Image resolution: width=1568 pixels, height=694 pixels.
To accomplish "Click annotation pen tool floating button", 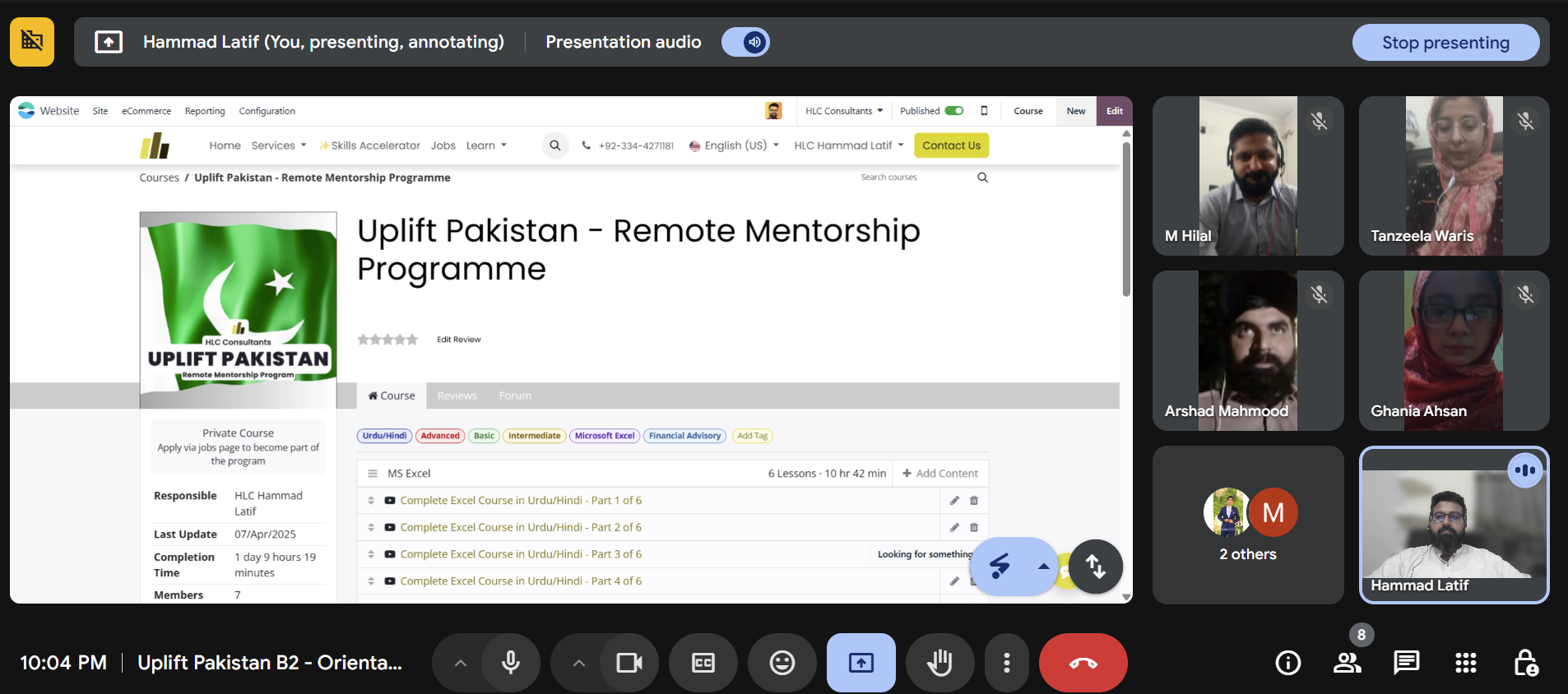I will (x=1000, y=566).
